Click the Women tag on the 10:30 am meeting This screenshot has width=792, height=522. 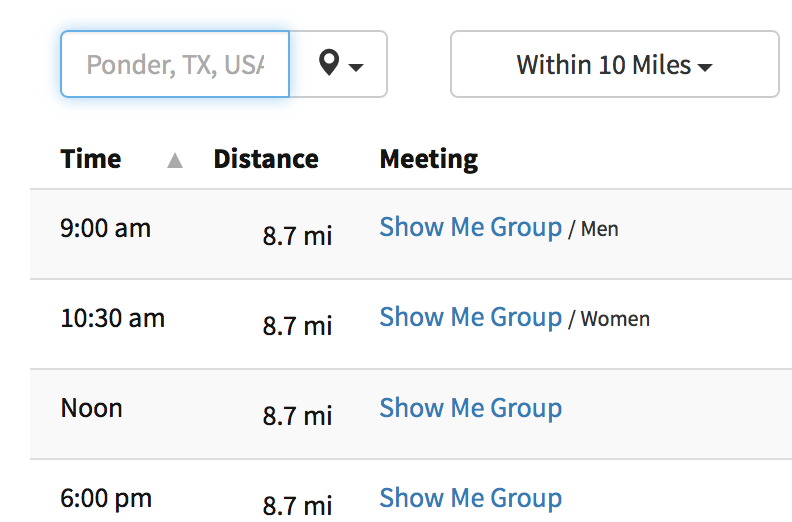coord(614,320)
